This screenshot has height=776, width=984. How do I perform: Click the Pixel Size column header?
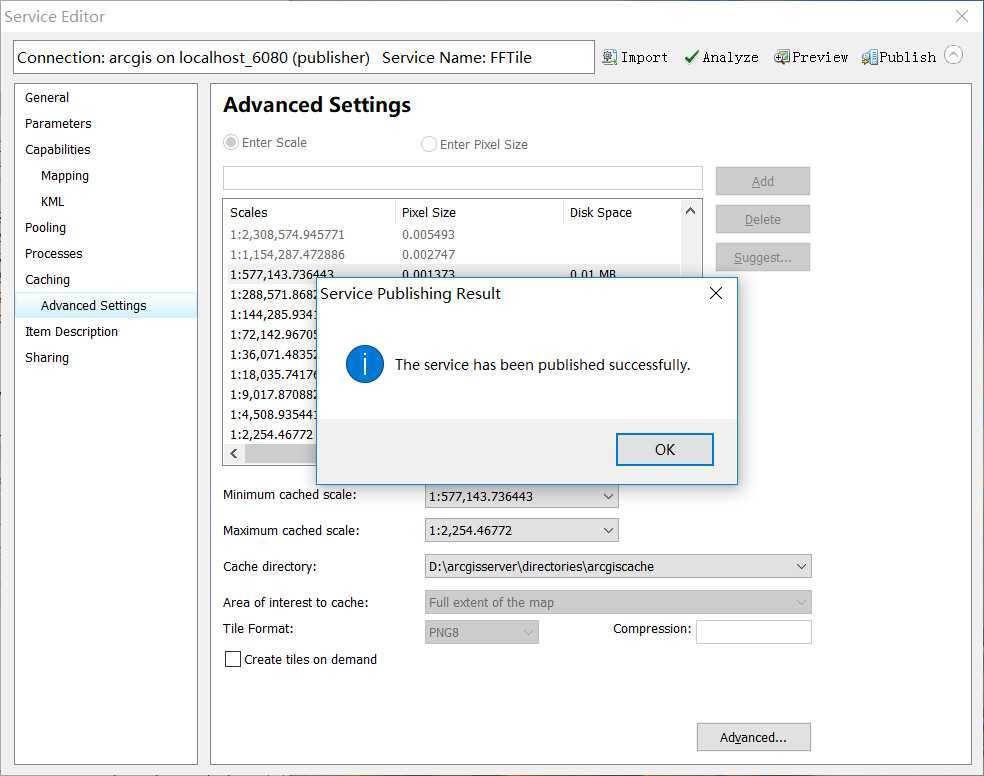[x=479, y=213]
